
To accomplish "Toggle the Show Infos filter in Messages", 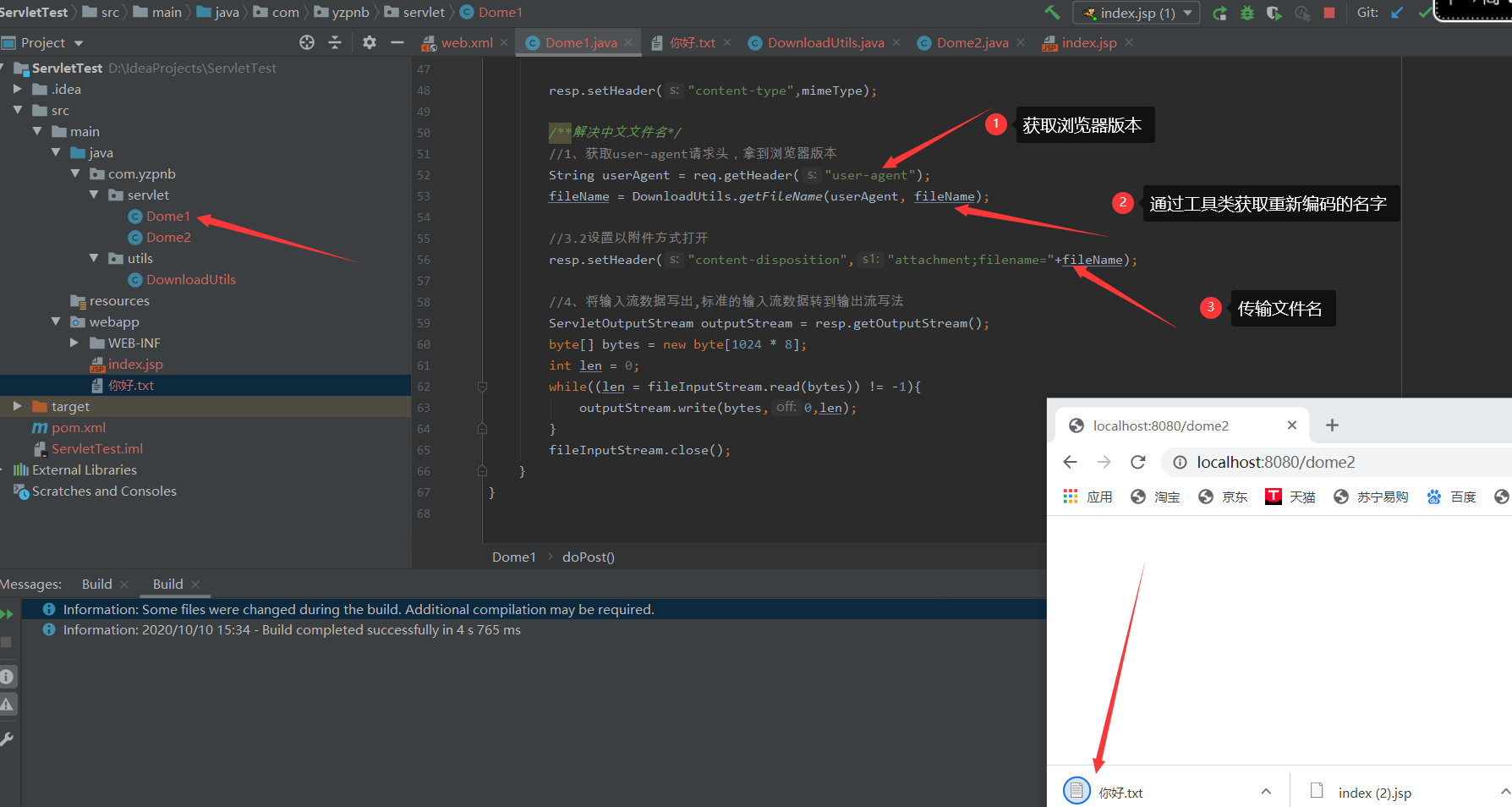I will pos(7,676).
